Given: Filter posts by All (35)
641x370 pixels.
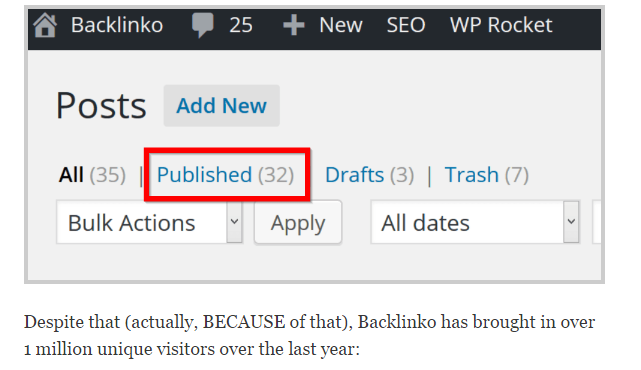Looking at the screenshot, I should click(92, 175).
